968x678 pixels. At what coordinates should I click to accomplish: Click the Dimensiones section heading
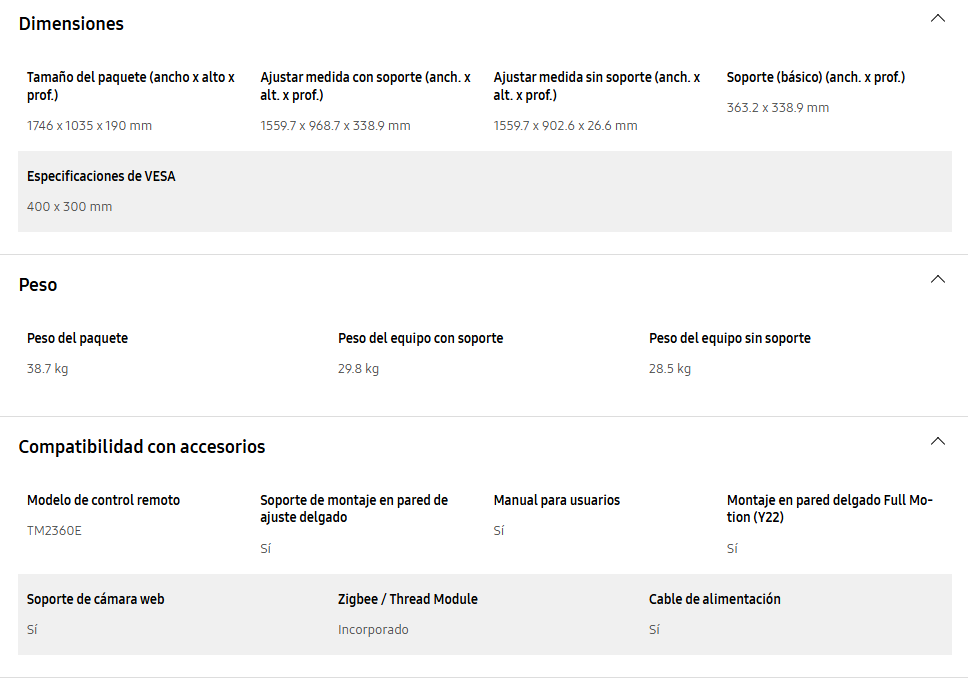[x=71, y=23]
